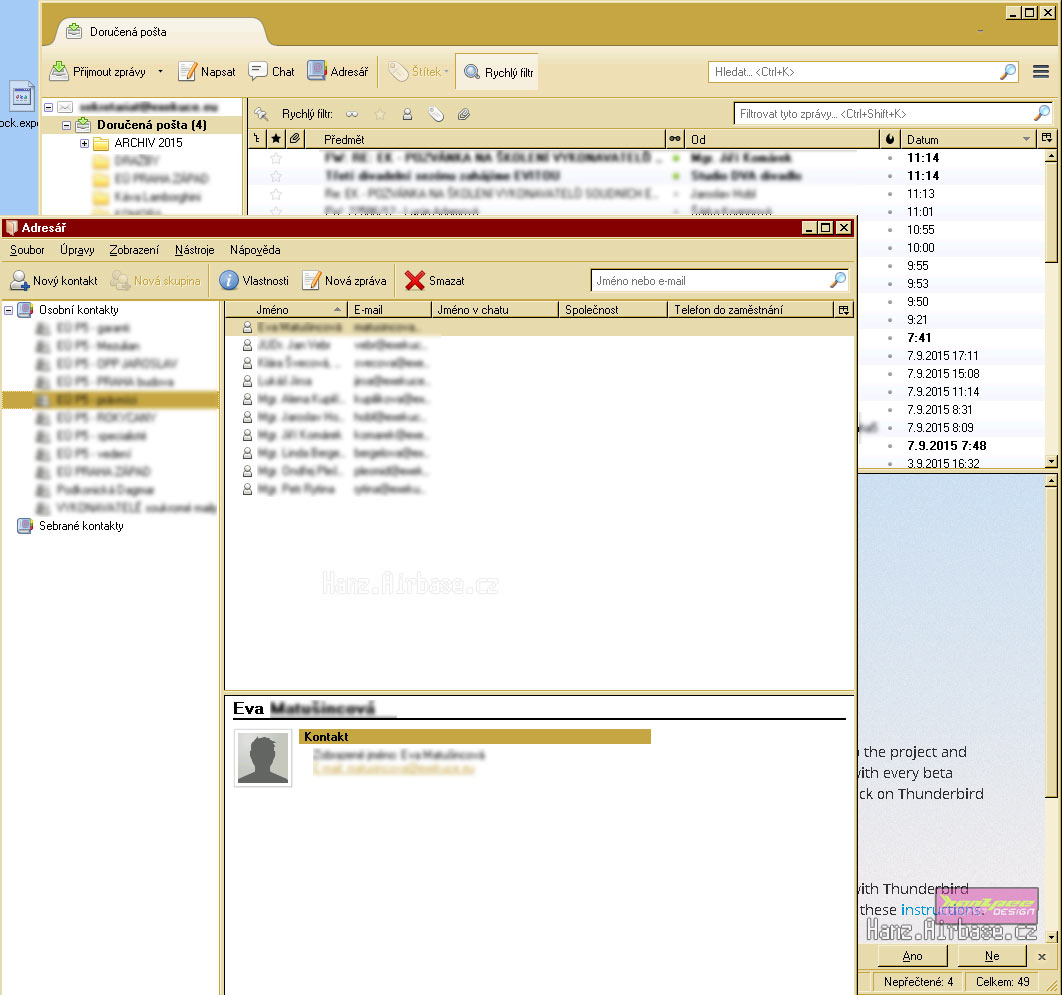Filter starred messages in quick filter bar
Image resolution: width=1062 pixels, height=995 pixels.
coord(380,114)
